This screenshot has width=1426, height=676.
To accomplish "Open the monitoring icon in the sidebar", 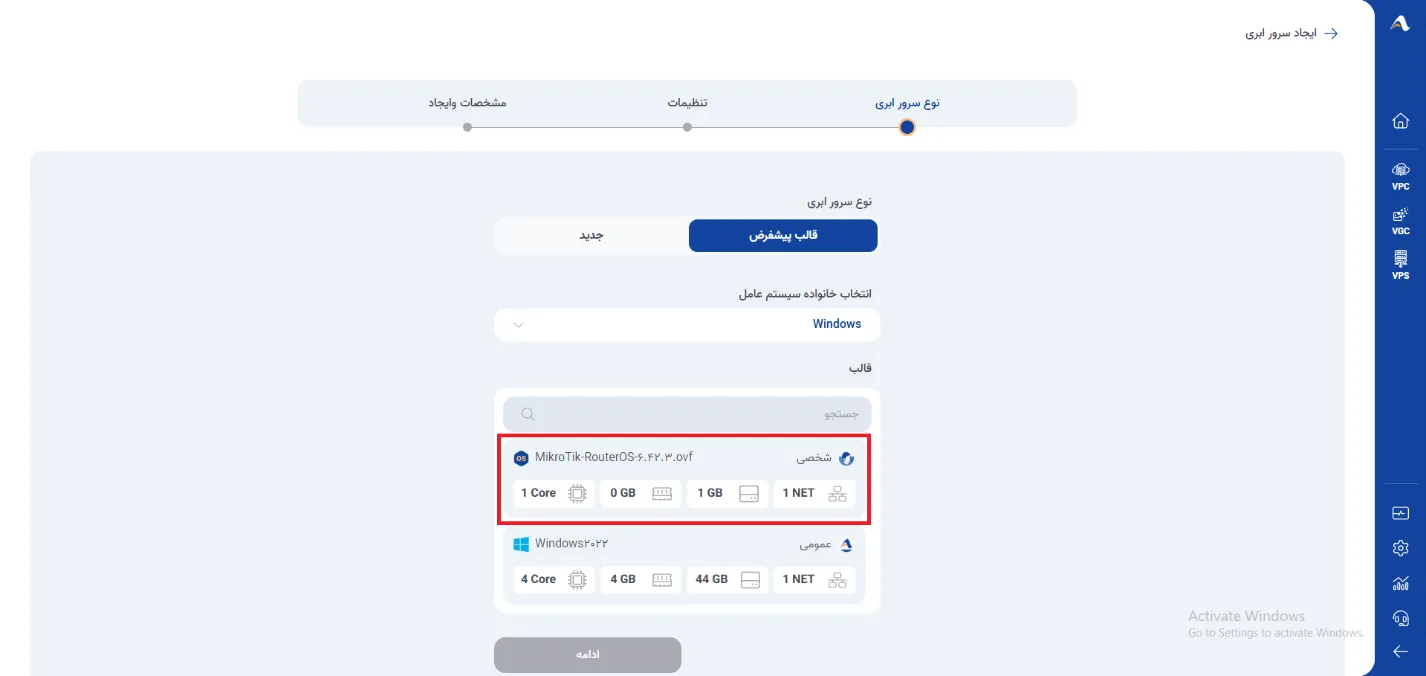I will pos(1400,513).
